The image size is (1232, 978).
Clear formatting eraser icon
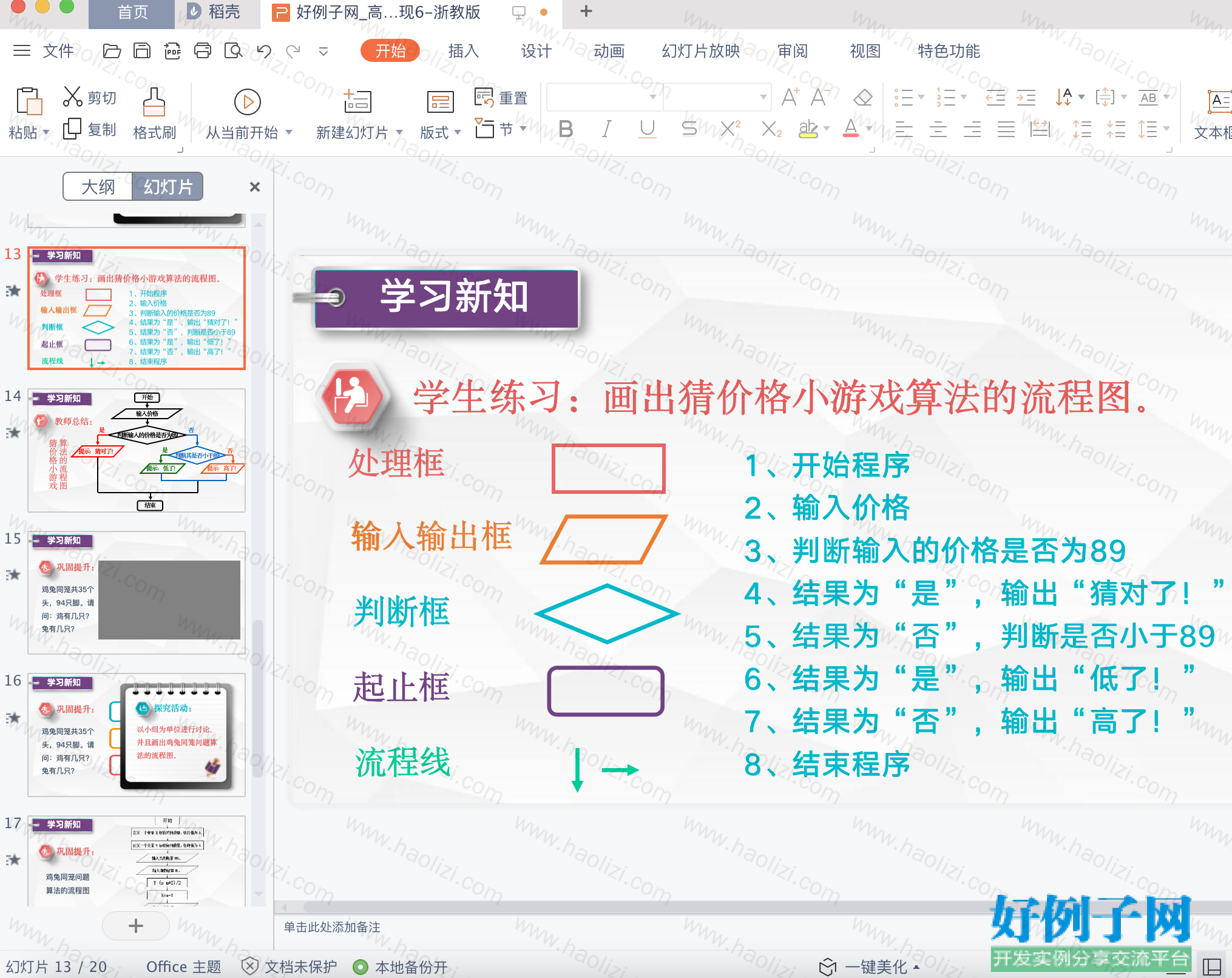coord(862,97)
